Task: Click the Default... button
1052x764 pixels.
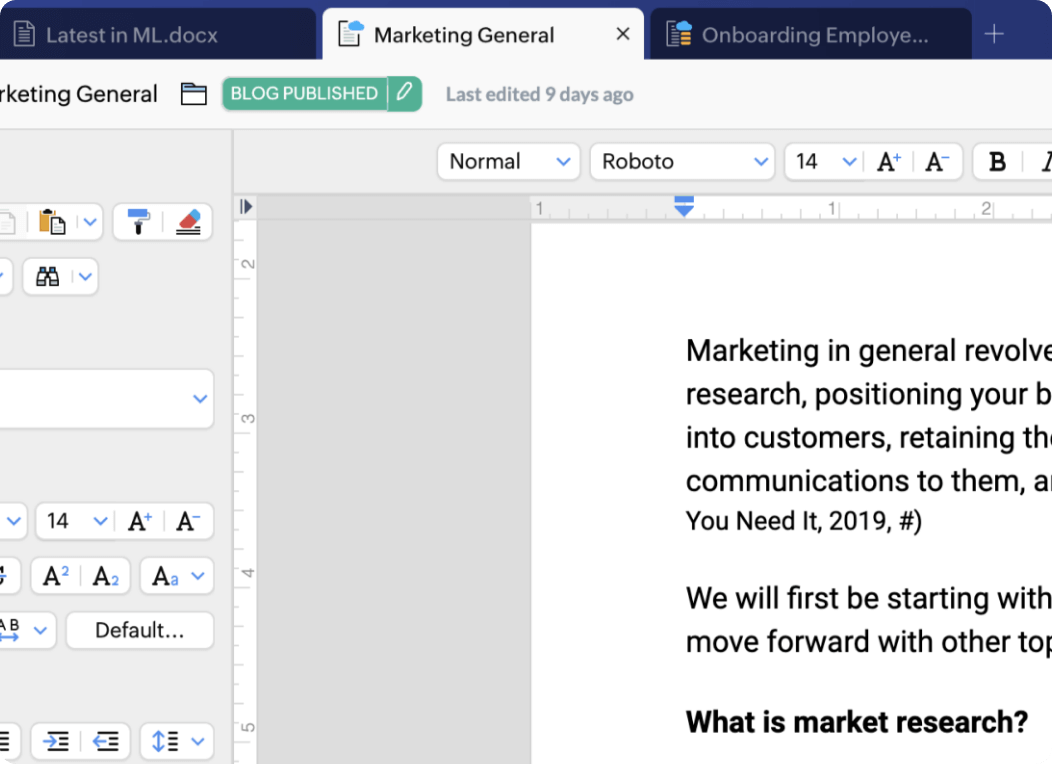Action: tap(139, 631)
